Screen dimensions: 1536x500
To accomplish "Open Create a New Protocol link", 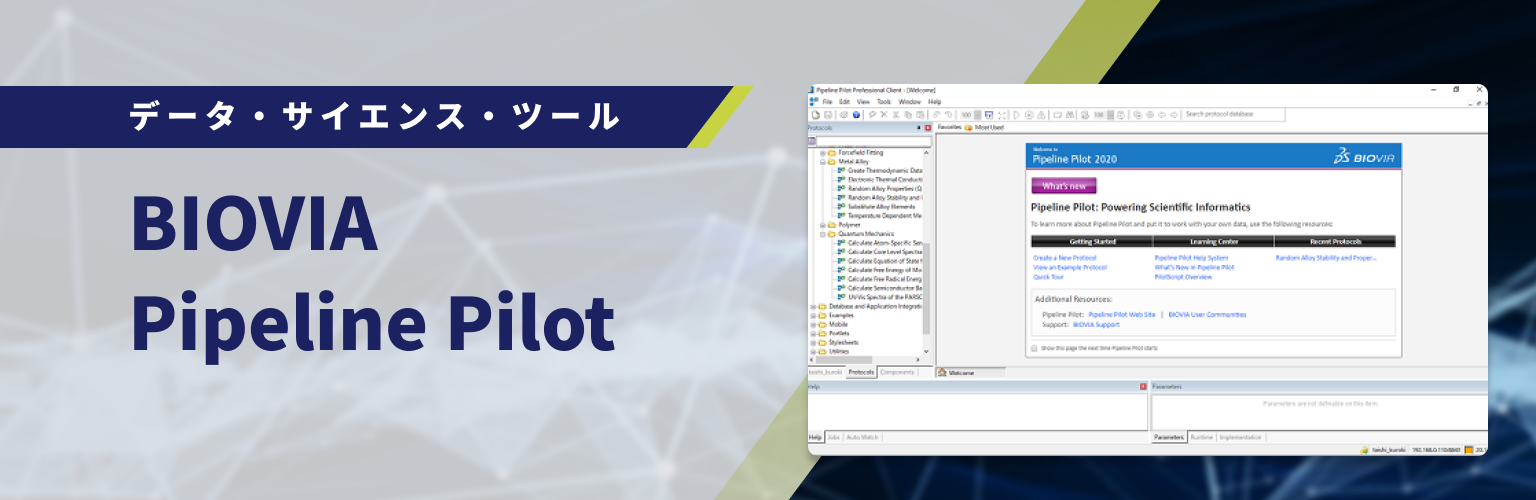I will (x=1065, y=258).
